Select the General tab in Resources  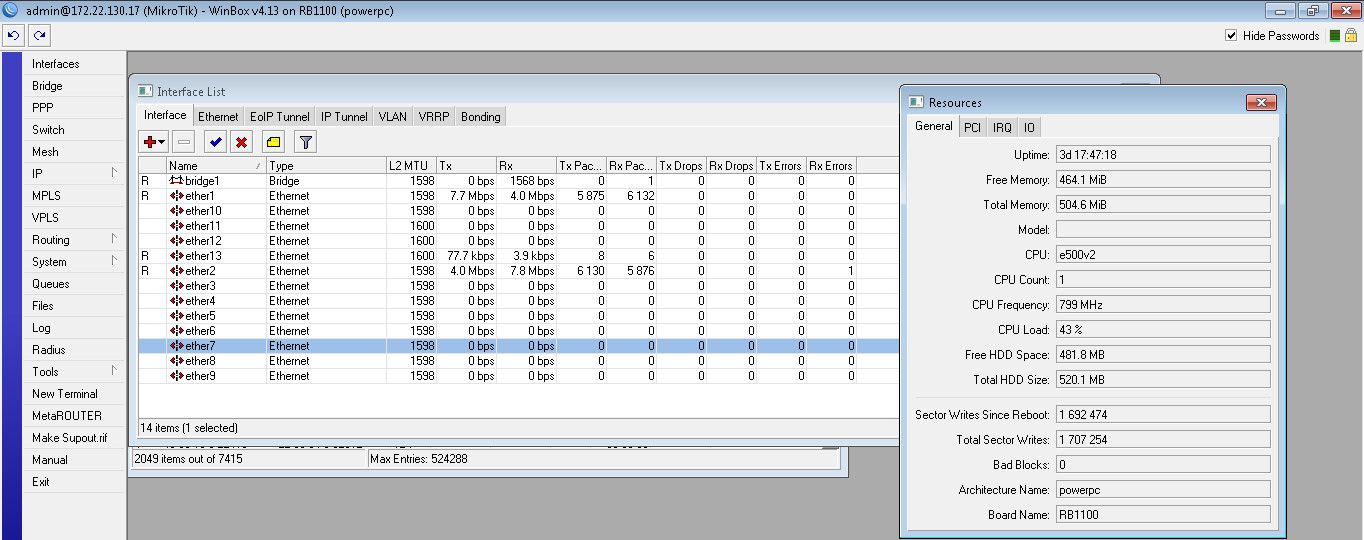[934, 126]
